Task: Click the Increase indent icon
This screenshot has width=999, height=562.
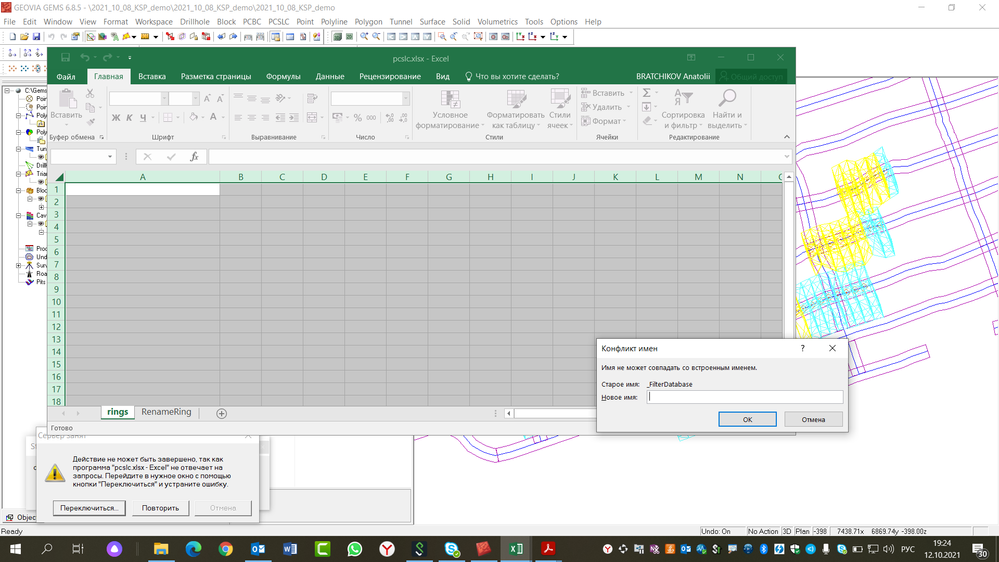Action: (x=293, y=118)
